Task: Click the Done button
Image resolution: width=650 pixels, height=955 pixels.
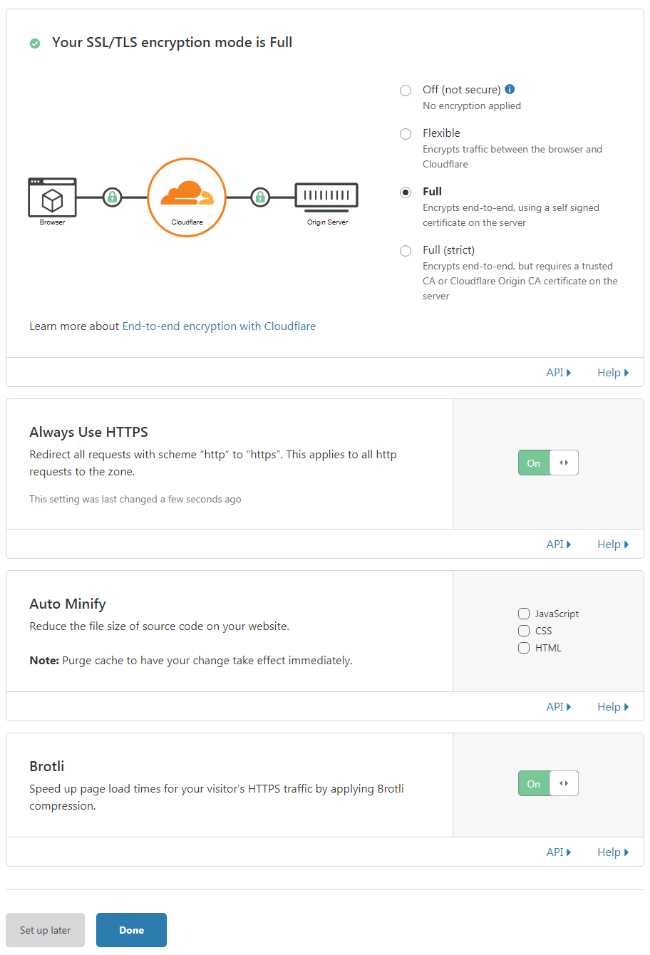Action: point(131,930)
